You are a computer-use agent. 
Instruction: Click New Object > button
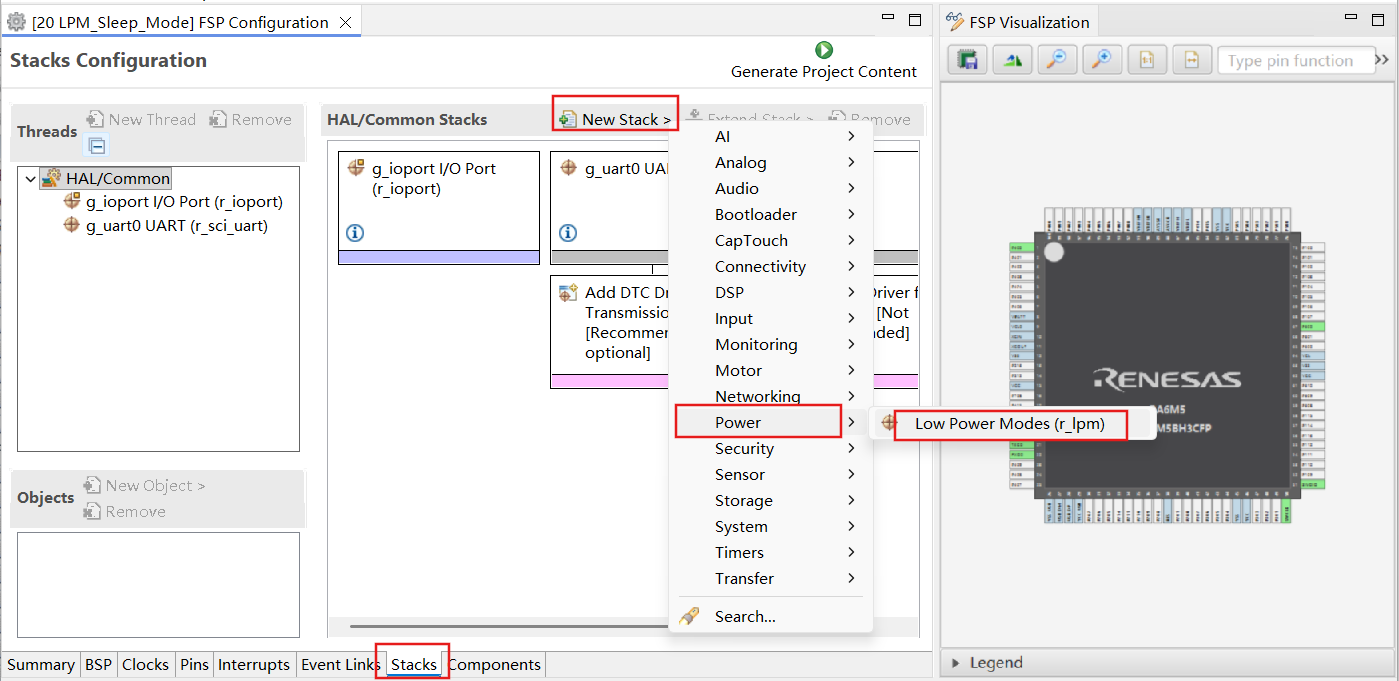coord(145,485)
